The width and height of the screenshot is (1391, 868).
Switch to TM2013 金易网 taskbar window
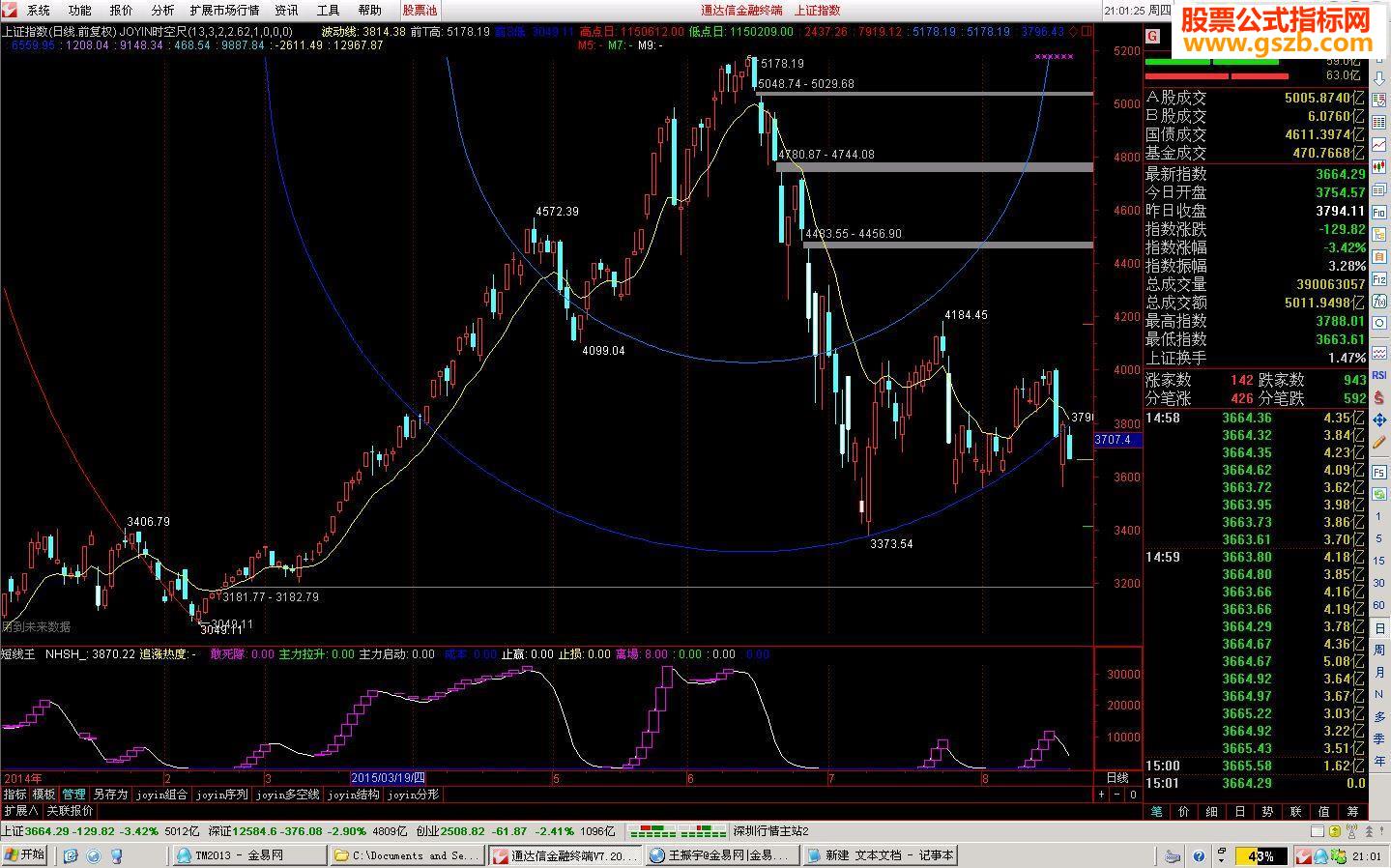(249, 855)
